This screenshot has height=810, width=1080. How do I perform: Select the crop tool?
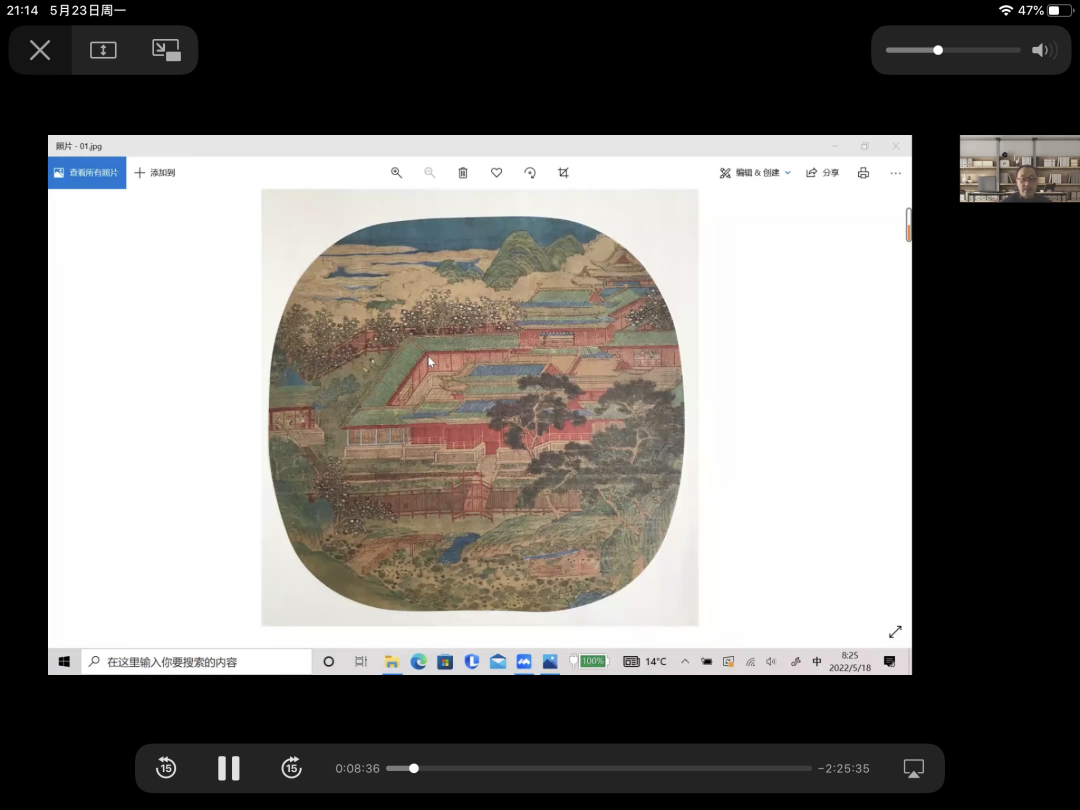563,173
